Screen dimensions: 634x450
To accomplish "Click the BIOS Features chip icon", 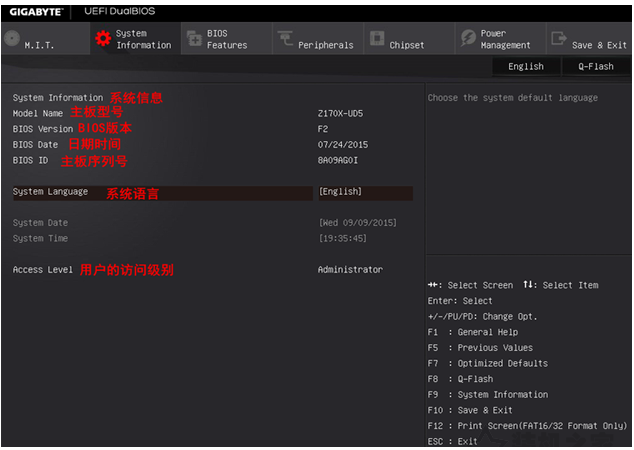I will coord(194,38).
